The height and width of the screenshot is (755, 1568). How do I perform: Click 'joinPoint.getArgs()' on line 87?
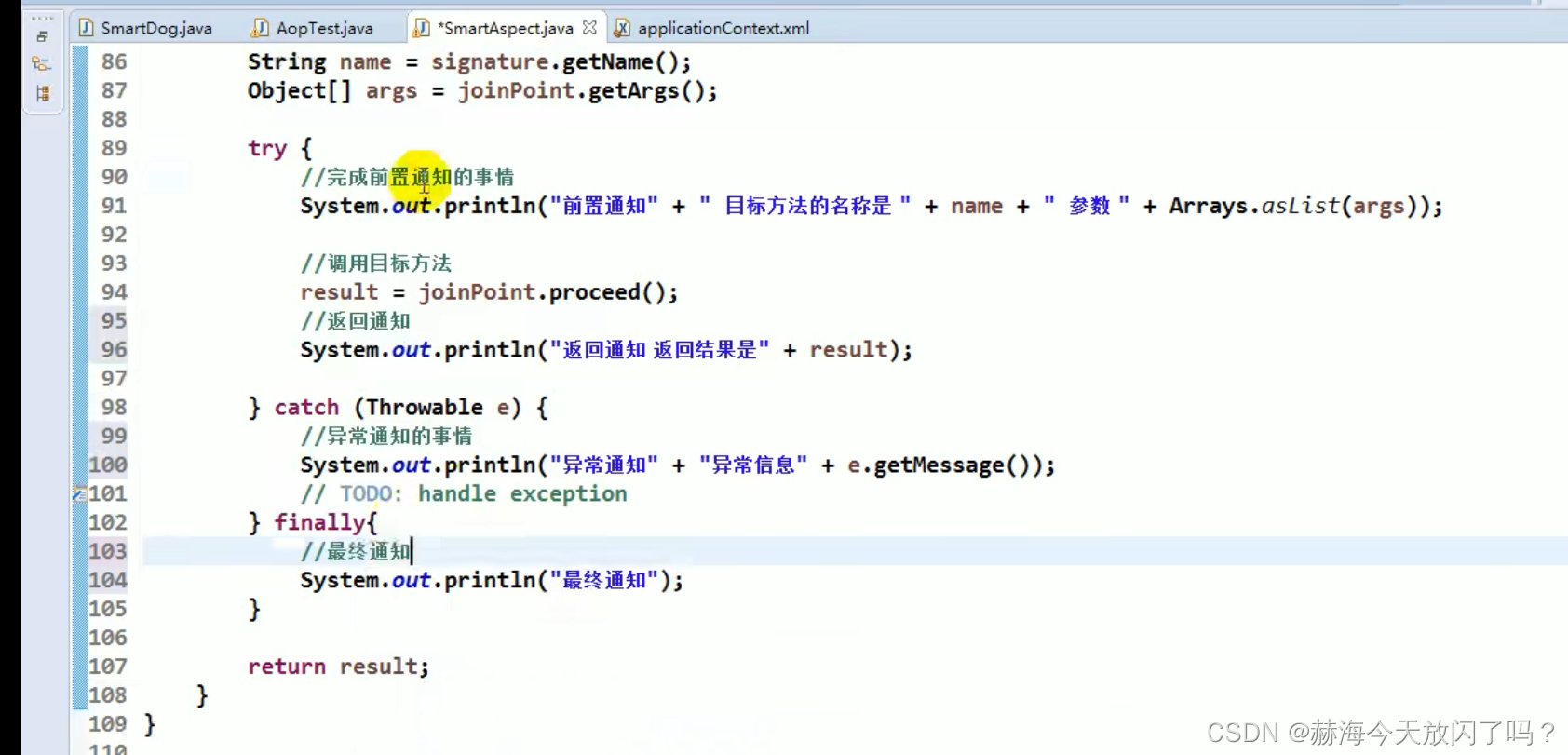[581, 91]
